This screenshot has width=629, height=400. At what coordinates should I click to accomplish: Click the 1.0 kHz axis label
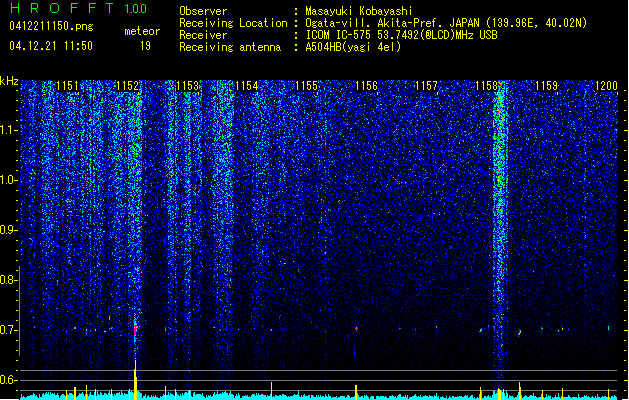pos(8,180)
